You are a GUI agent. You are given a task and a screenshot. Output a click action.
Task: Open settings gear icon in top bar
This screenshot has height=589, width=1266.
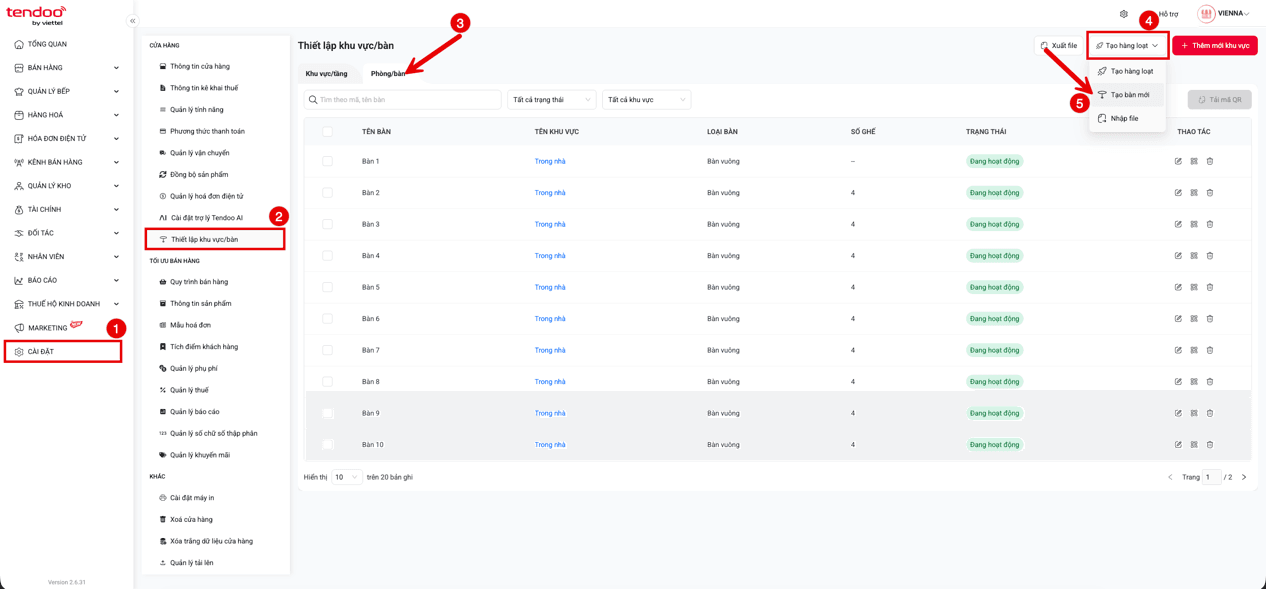[1124, 14]
